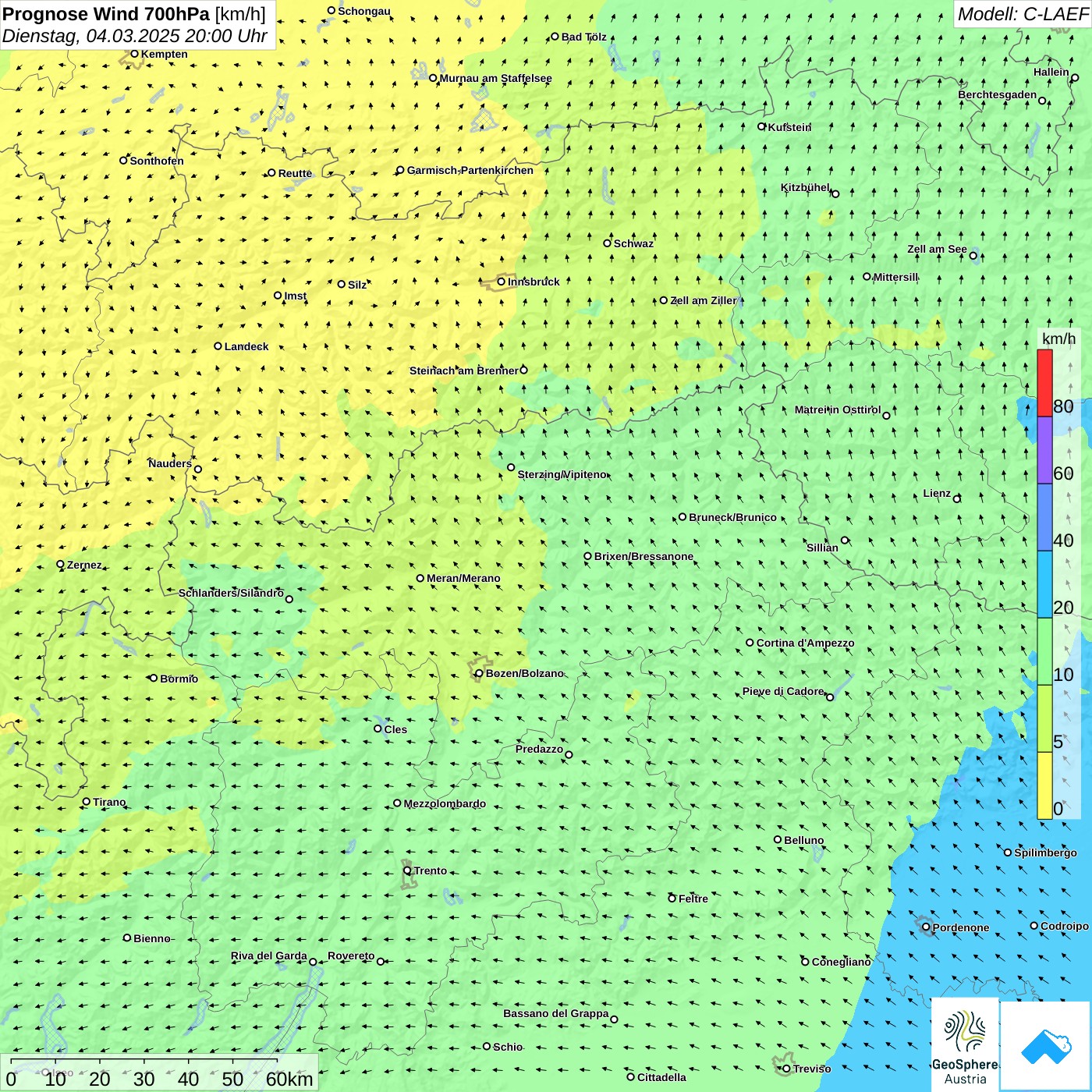Click the 'Matrei in Osttirol' label
The height and width of the screenshot is (1092, 1092).
pyautogui.click(x=838, y=409)
